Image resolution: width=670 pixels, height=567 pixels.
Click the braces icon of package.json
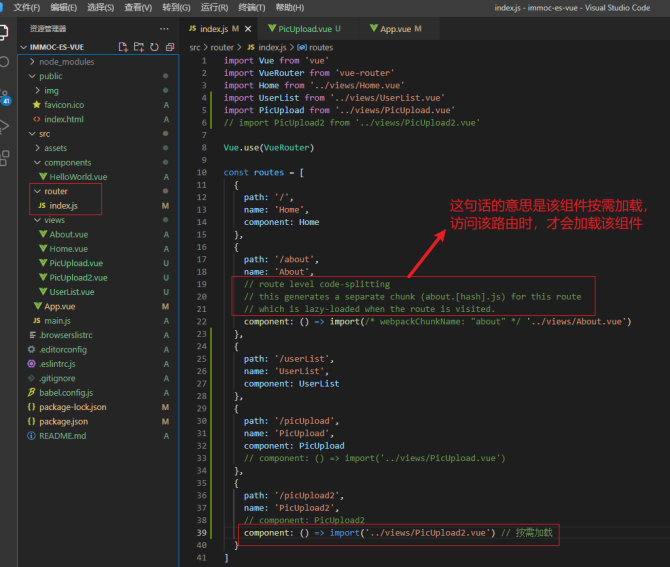click(x=31, y=421)
